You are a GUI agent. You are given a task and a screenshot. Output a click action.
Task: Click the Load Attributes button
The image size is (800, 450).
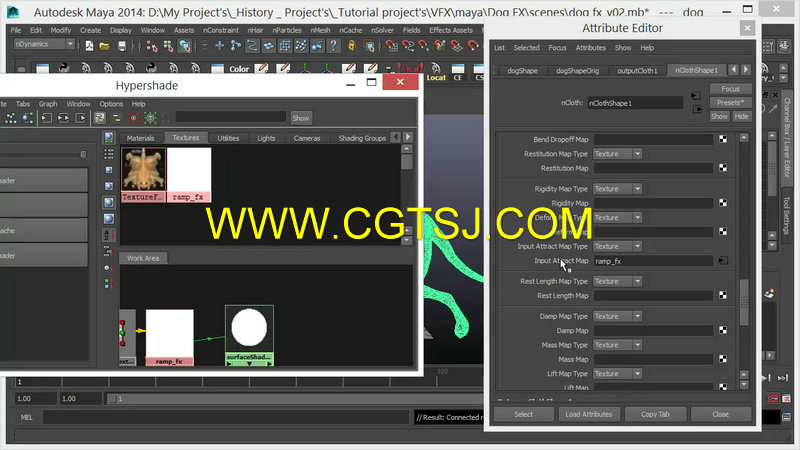[589, 414]
